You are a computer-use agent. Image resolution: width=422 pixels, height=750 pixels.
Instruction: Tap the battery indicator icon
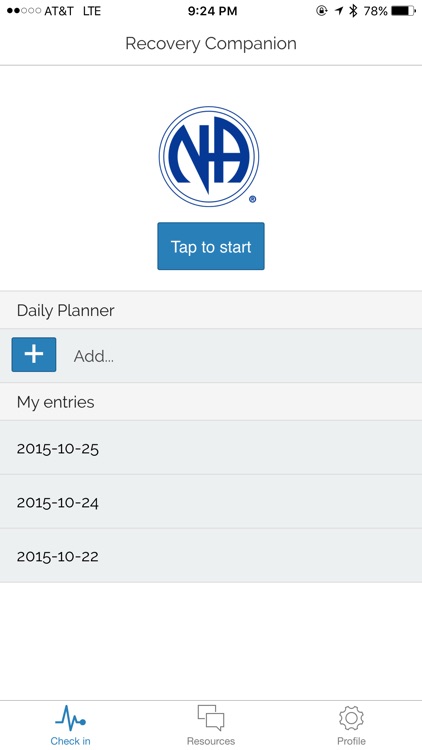pos(403,11)
